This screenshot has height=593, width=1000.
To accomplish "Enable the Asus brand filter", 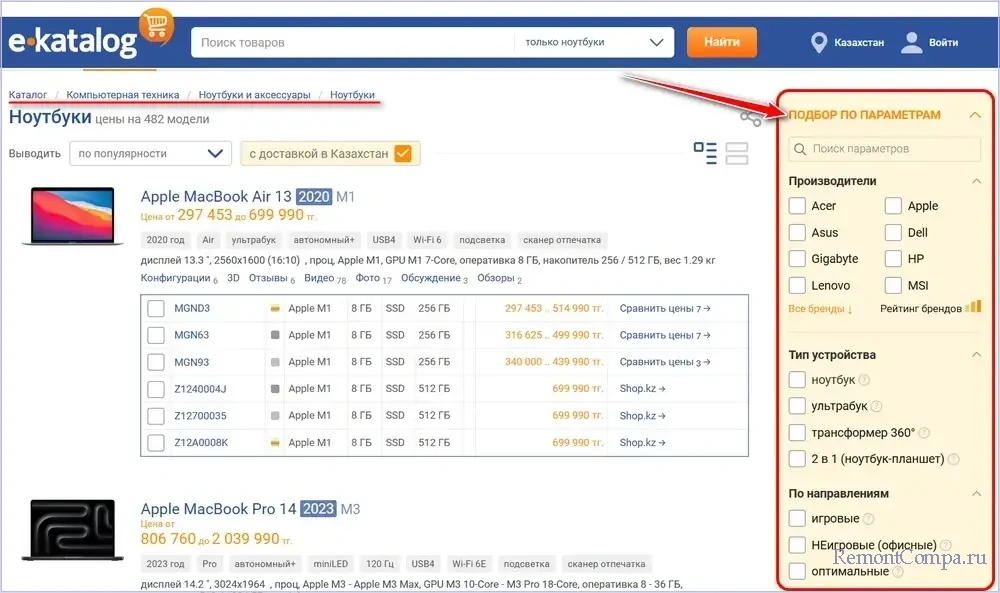I will tap(797, 233).
